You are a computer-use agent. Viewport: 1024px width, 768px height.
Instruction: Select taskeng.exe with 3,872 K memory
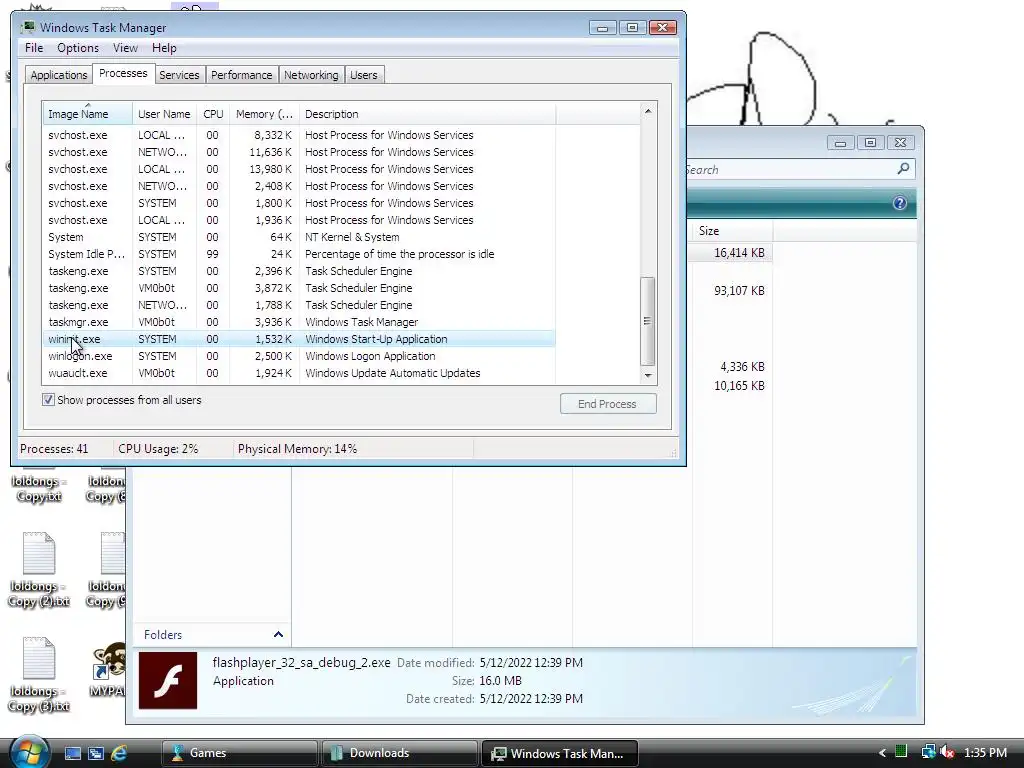point(299,288)
